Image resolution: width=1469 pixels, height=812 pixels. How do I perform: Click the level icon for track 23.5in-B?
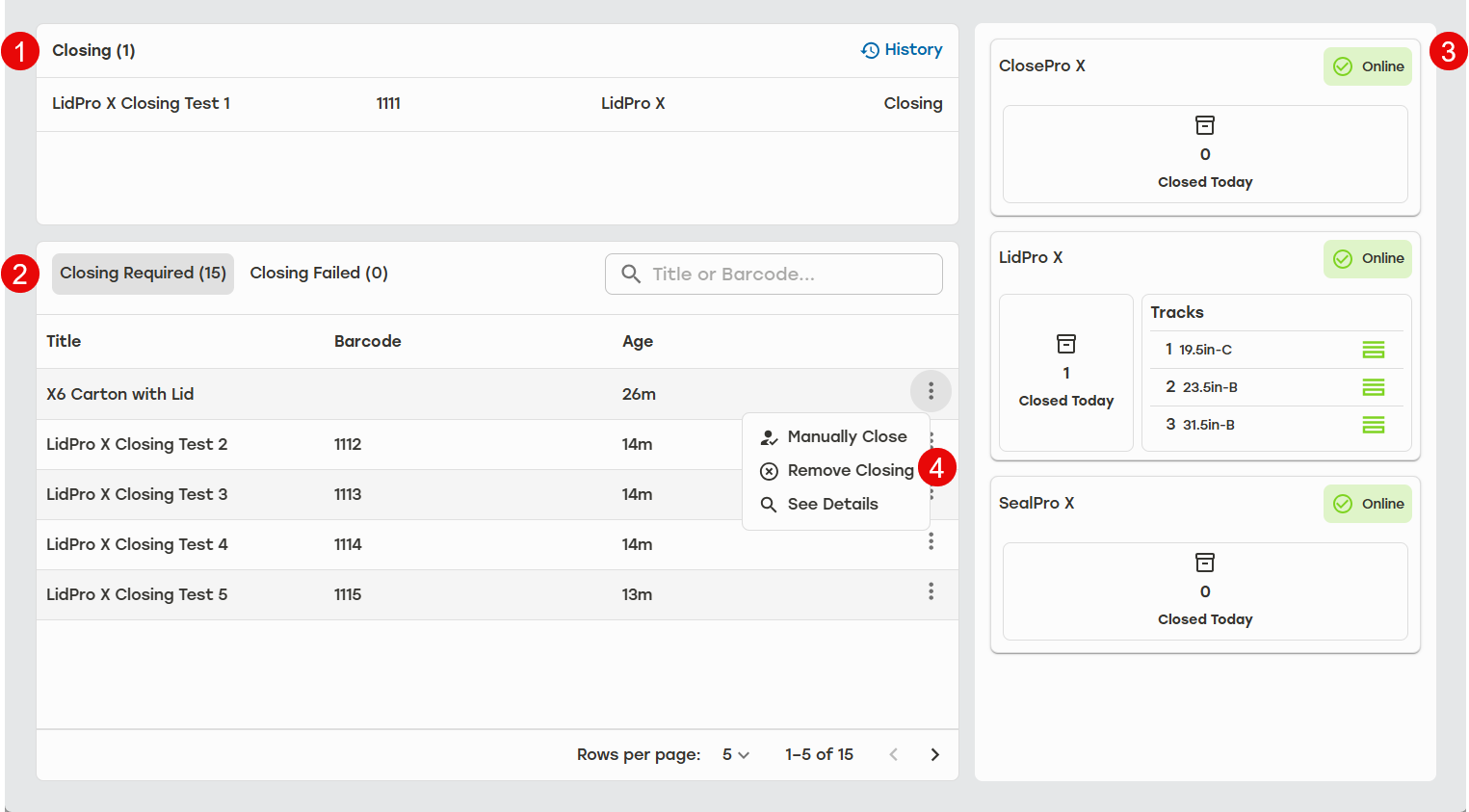point(1374,387)
